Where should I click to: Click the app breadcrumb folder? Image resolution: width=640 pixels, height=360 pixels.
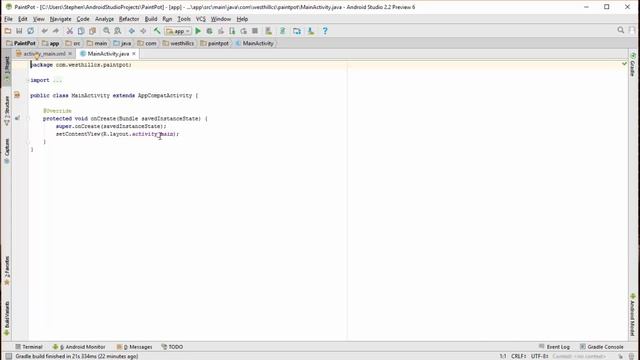[51, 43]
